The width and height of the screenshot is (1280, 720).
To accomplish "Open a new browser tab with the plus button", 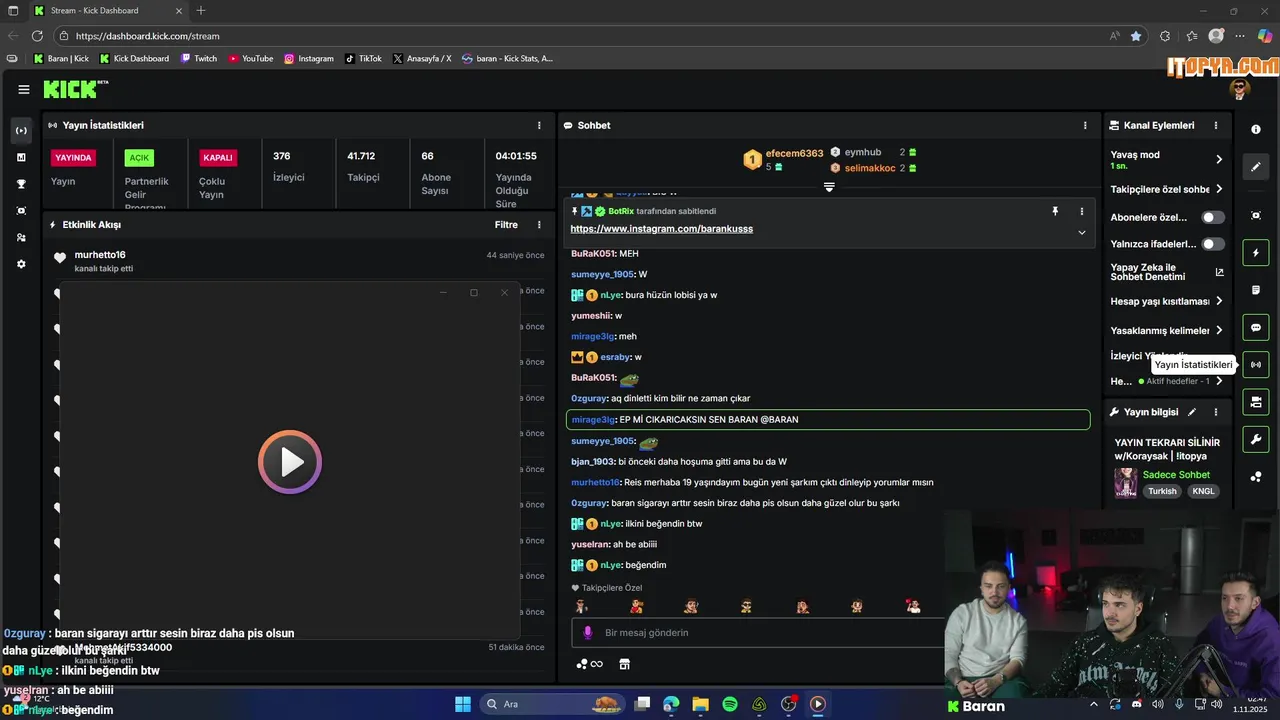I will (201, 11).
